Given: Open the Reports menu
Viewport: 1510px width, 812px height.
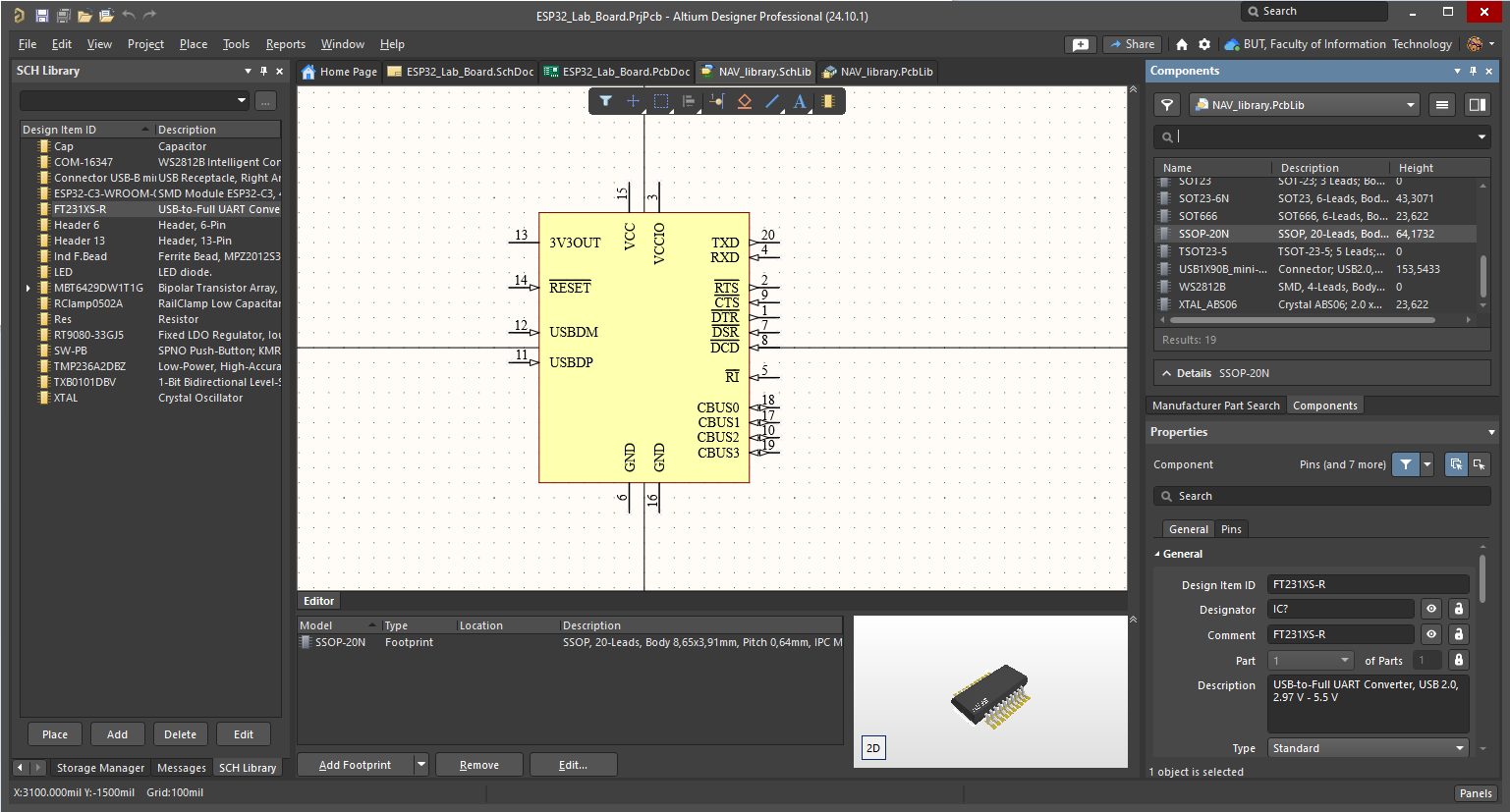Looking at the screenshot, I should click(285, 44).
